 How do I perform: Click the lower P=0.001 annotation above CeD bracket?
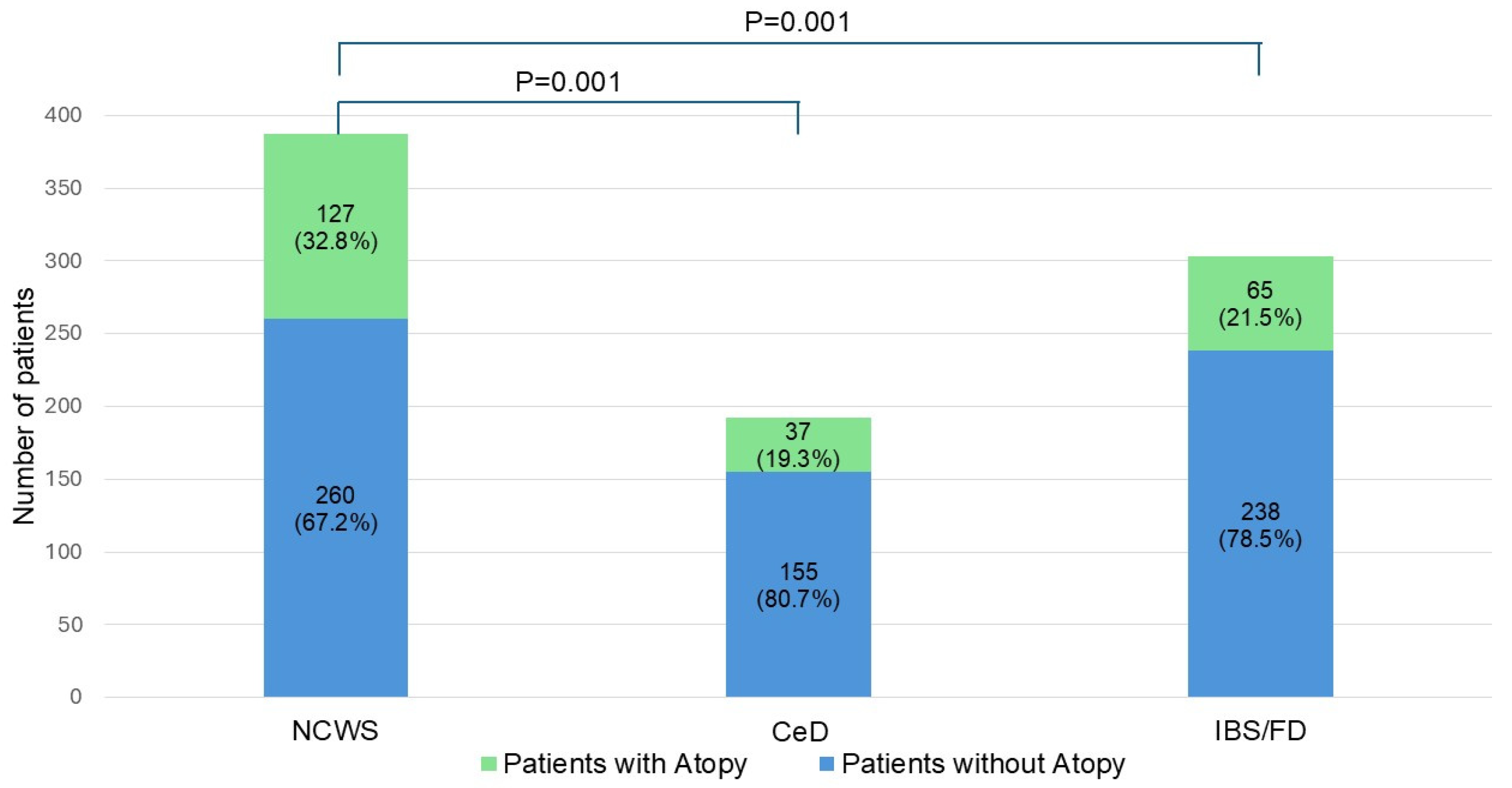pyautogui.click(x=568, y=82)
